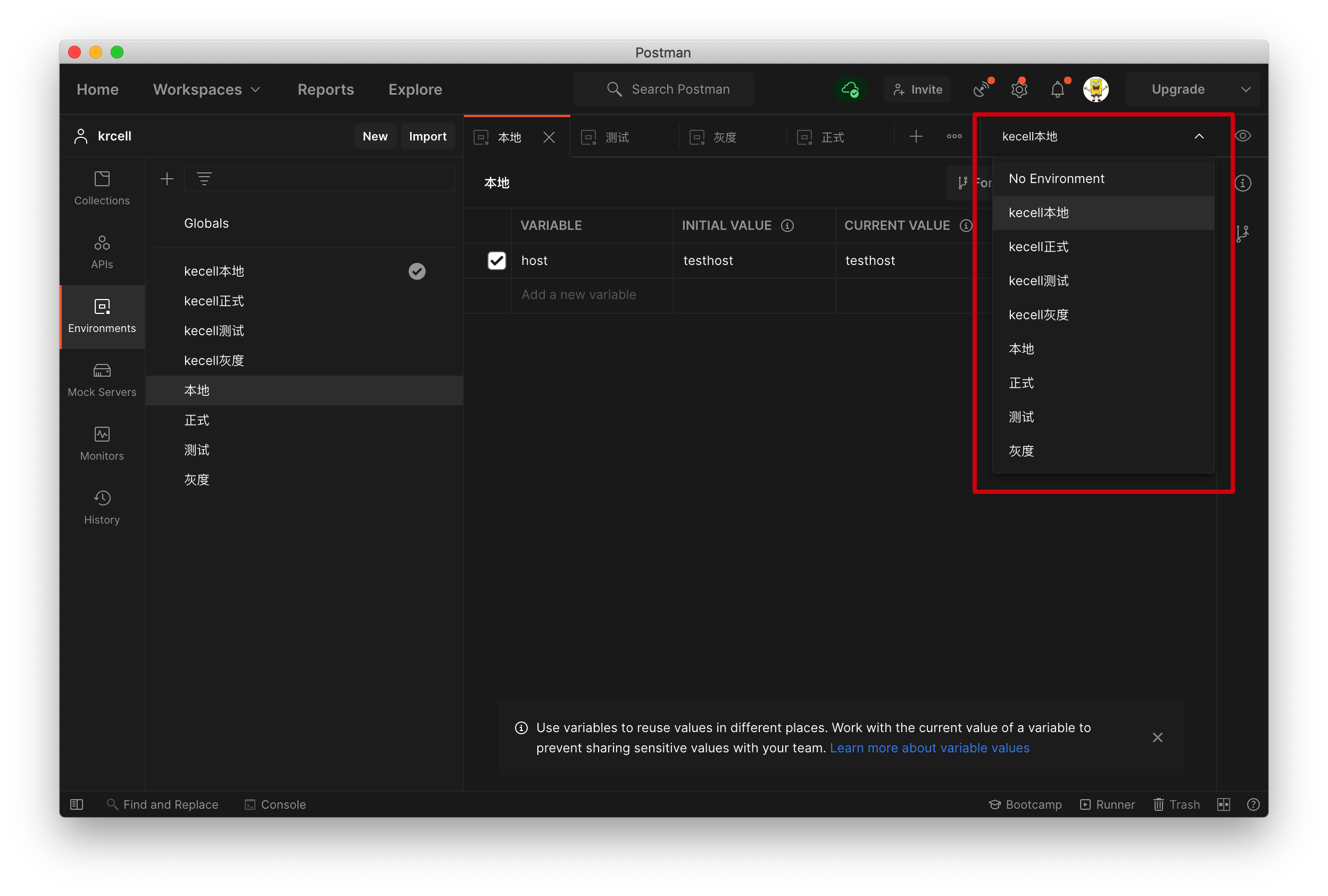Open the user avatar menu
The image size is (1328, 896).
click(1095, 89)
